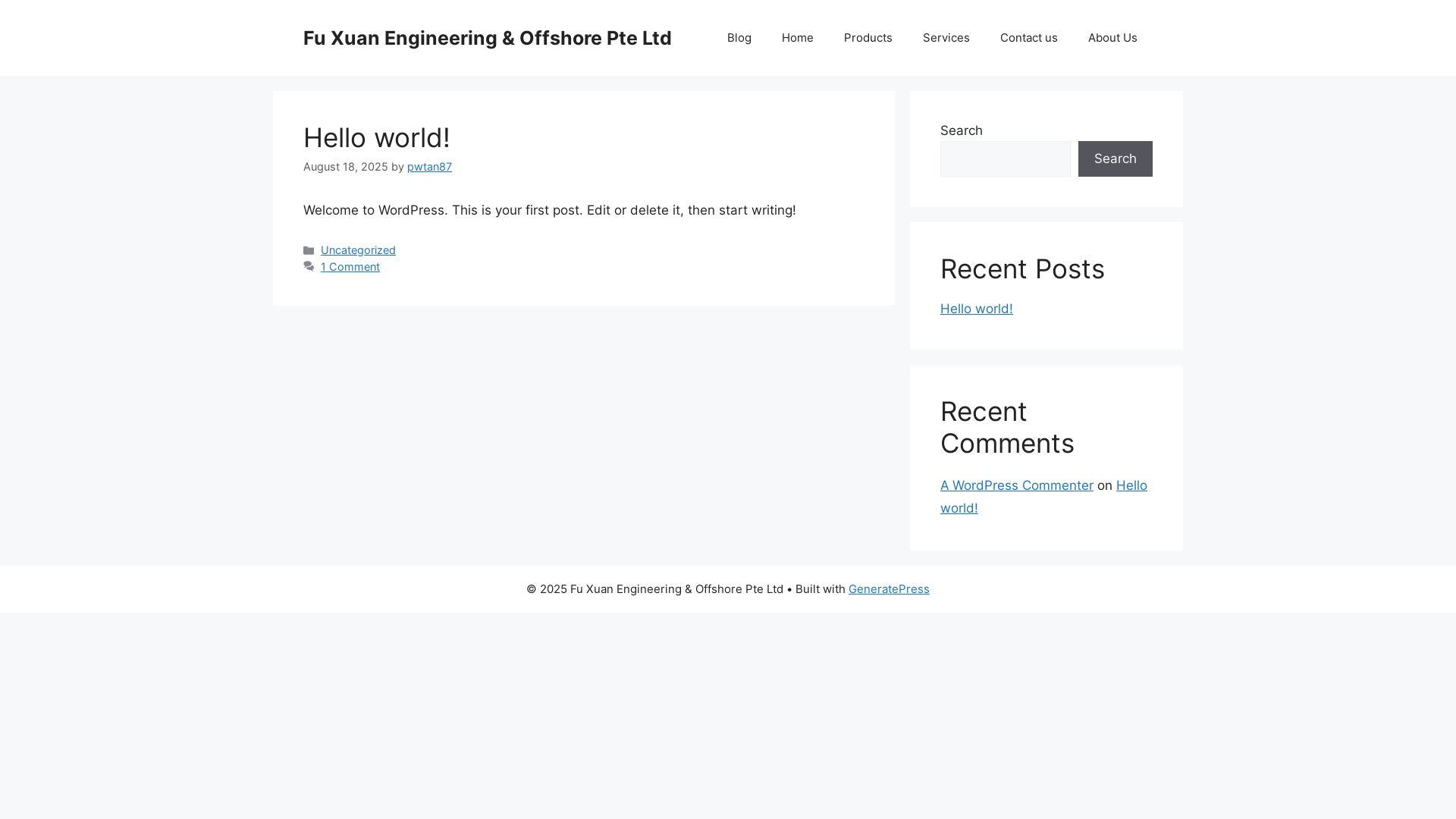The height and width of the screenshot is (819, 1456).
Task: Open the Uncategorized category link
Action: (358, 250)
